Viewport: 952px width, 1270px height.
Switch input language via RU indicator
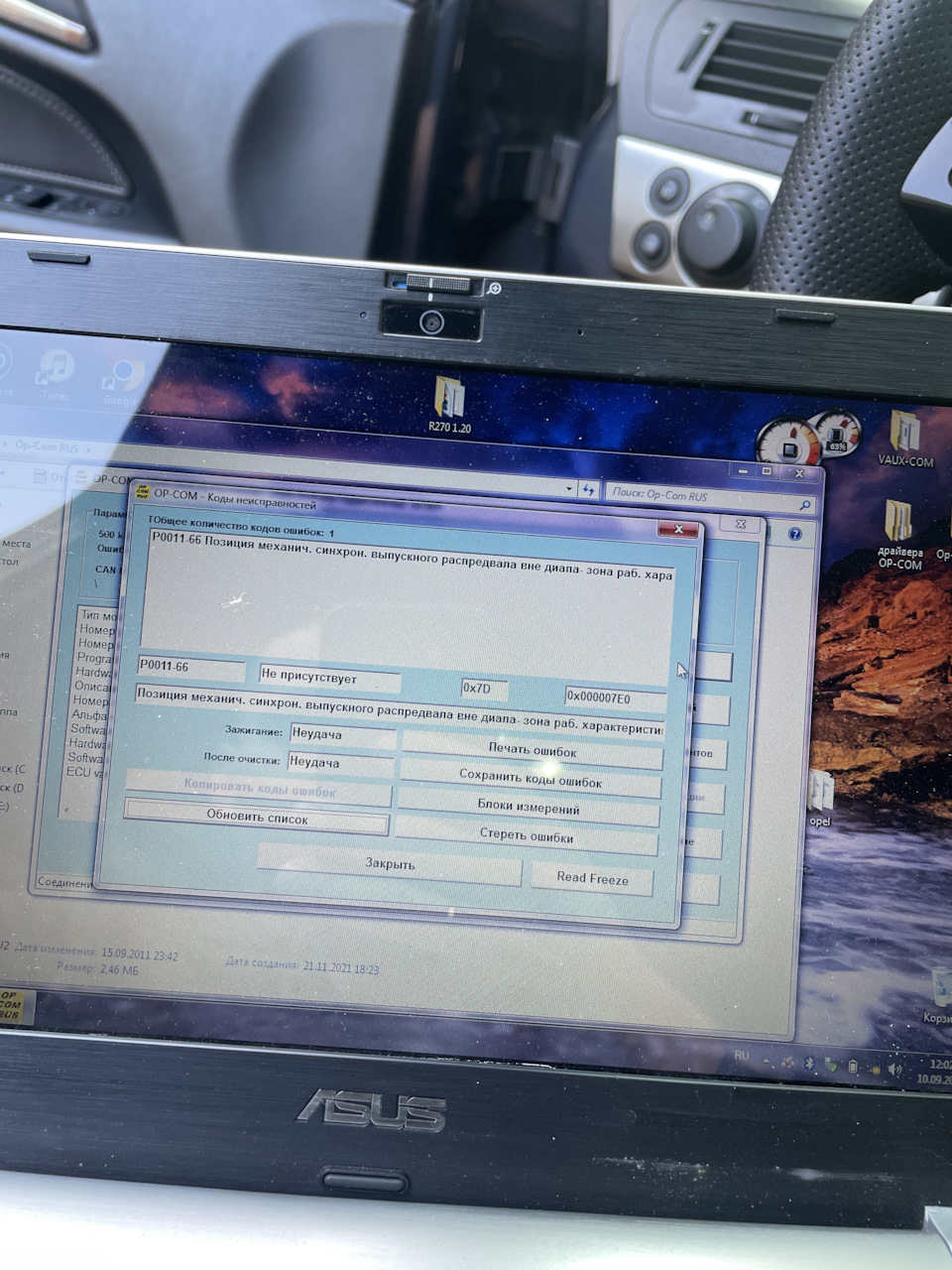pos(742,1055)
